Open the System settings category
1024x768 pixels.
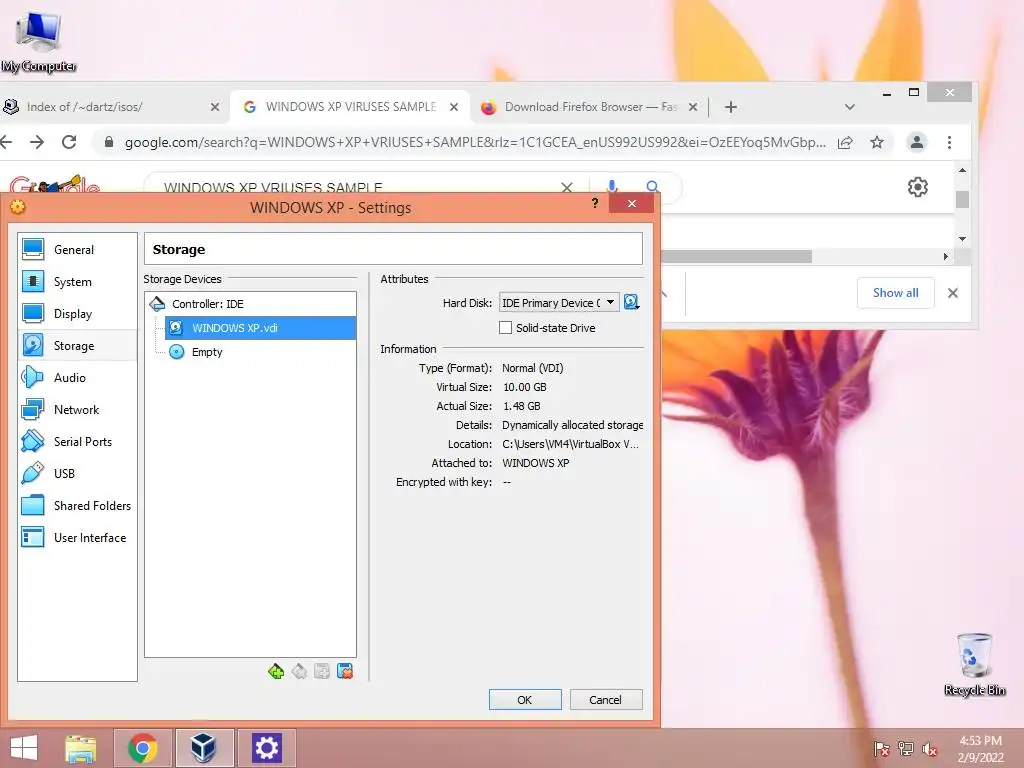coord(77,281)
